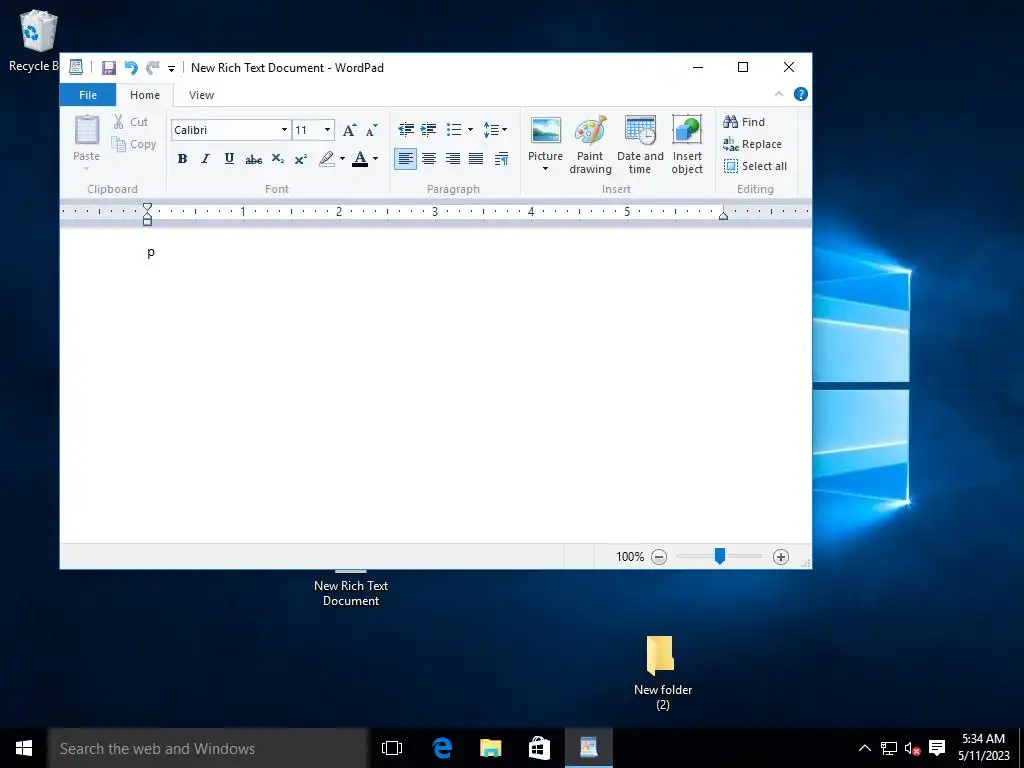This screenshot has width=1024, height=768.
Task: Open Task View on the taskbar
Action: (392, 748)
